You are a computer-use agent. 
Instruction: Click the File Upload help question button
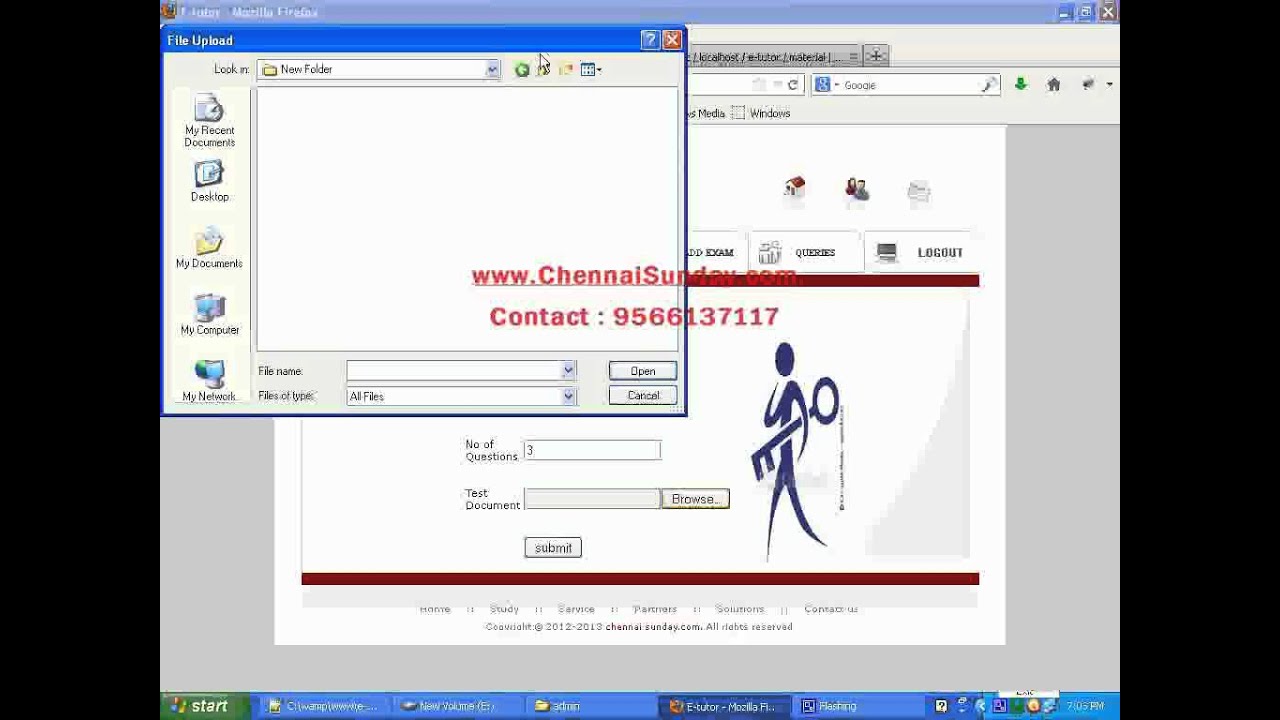click(x=650, y=40)
